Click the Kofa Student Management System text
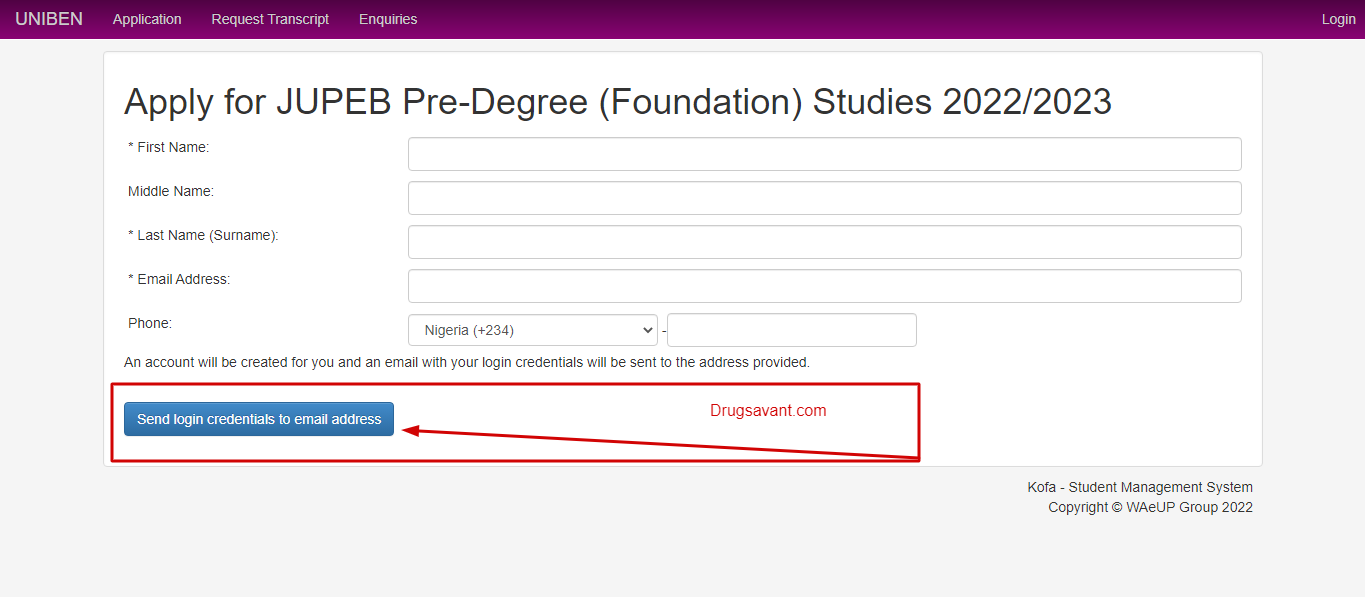 1139,487
